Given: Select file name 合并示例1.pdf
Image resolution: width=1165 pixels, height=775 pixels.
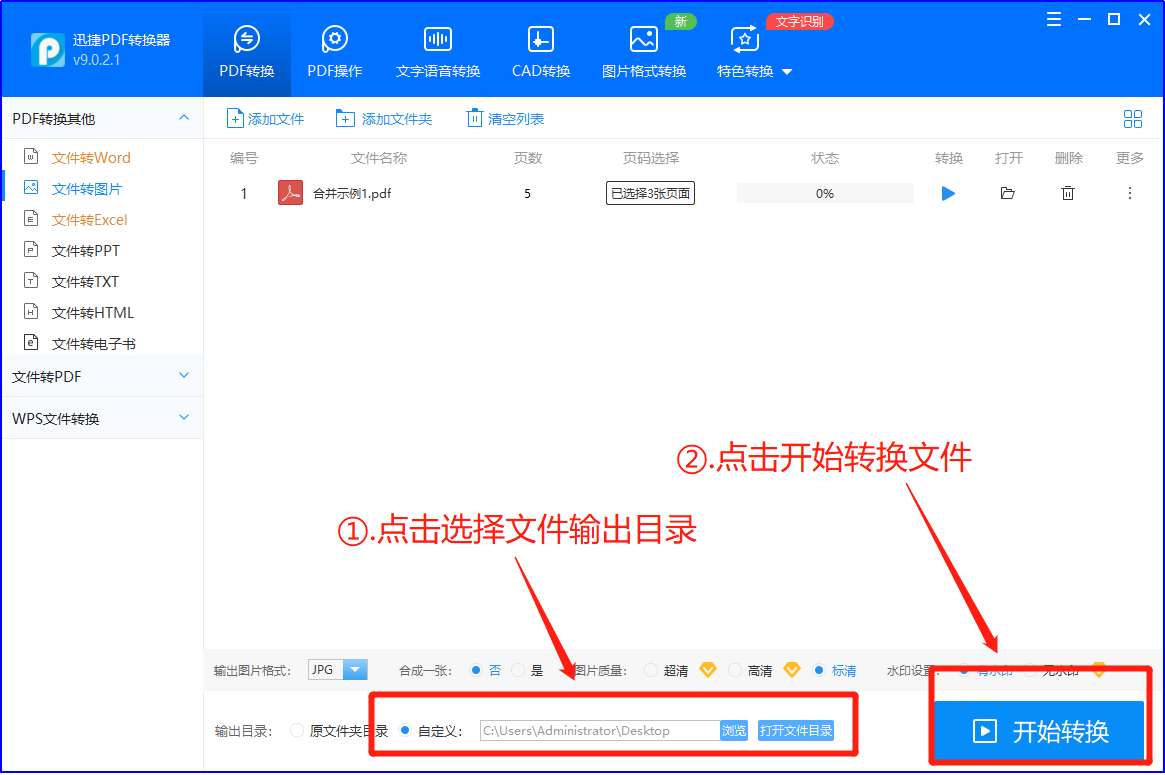Looking at the screenshot, I should click(351, 194).
